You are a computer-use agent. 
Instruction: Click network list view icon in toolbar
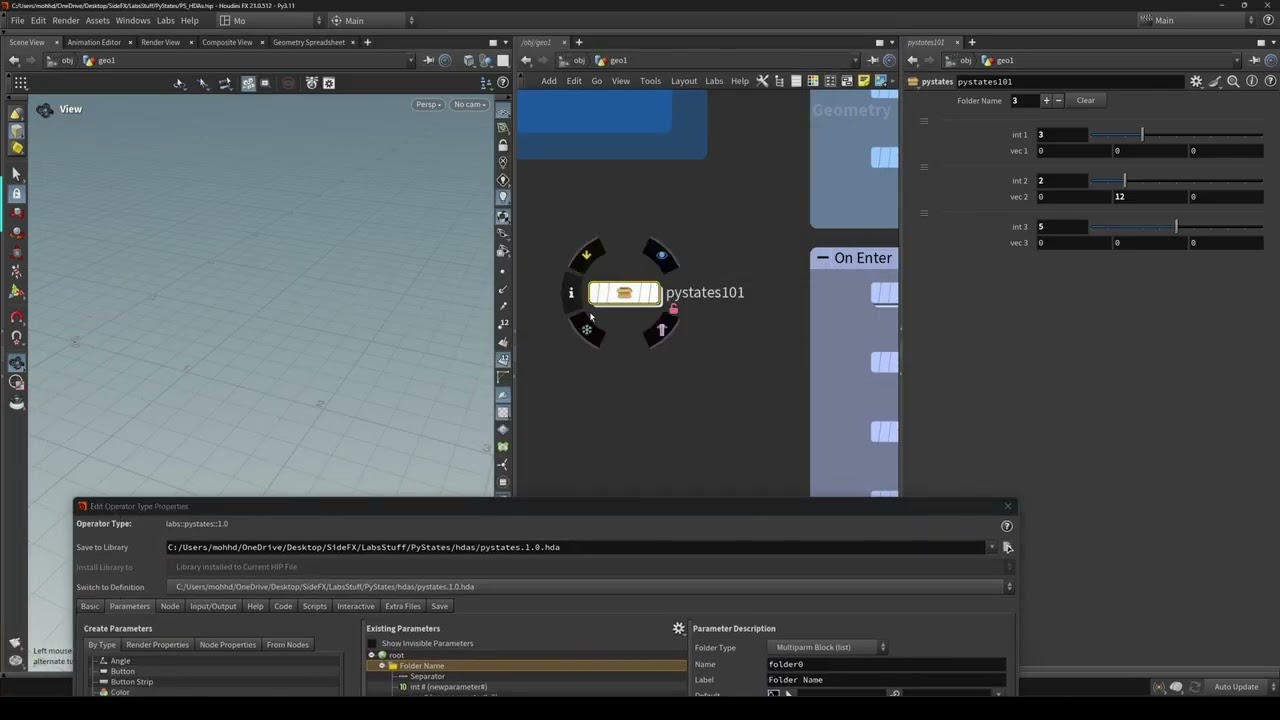[x=796, y=81]
